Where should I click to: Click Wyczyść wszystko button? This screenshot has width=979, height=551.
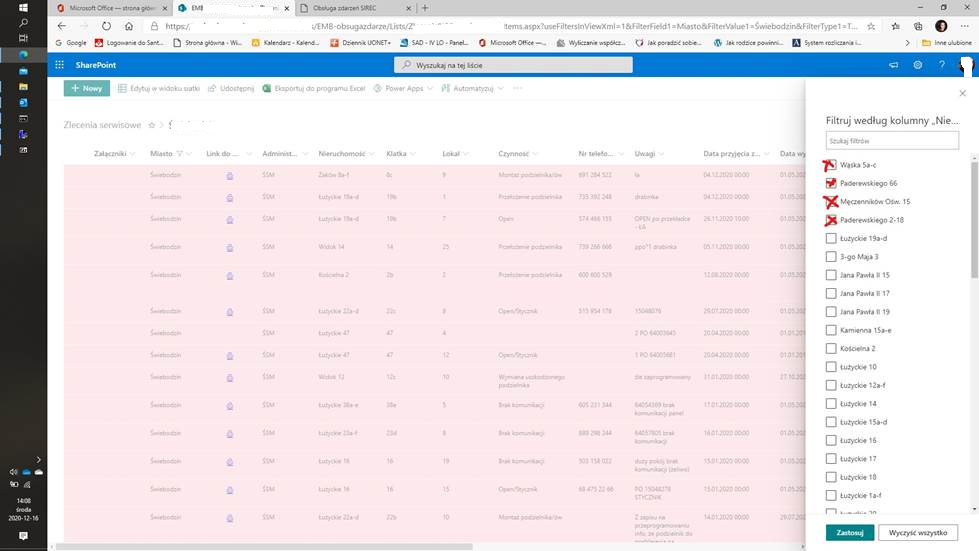918,533
